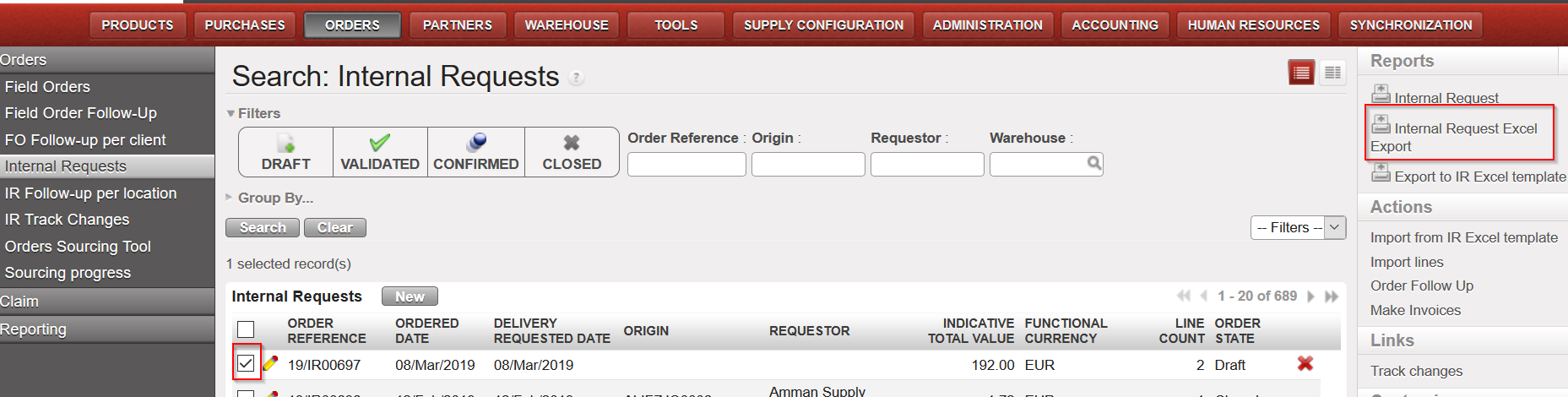
Task: Open Import from IR Excel template
Action: (x=1463, y=237)
